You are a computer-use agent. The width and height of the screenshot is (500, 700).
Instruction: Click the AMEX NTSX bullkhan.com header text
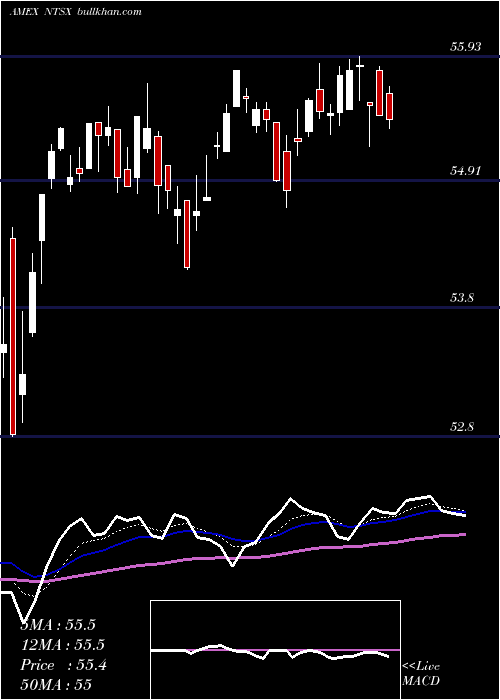pos(75,11)
